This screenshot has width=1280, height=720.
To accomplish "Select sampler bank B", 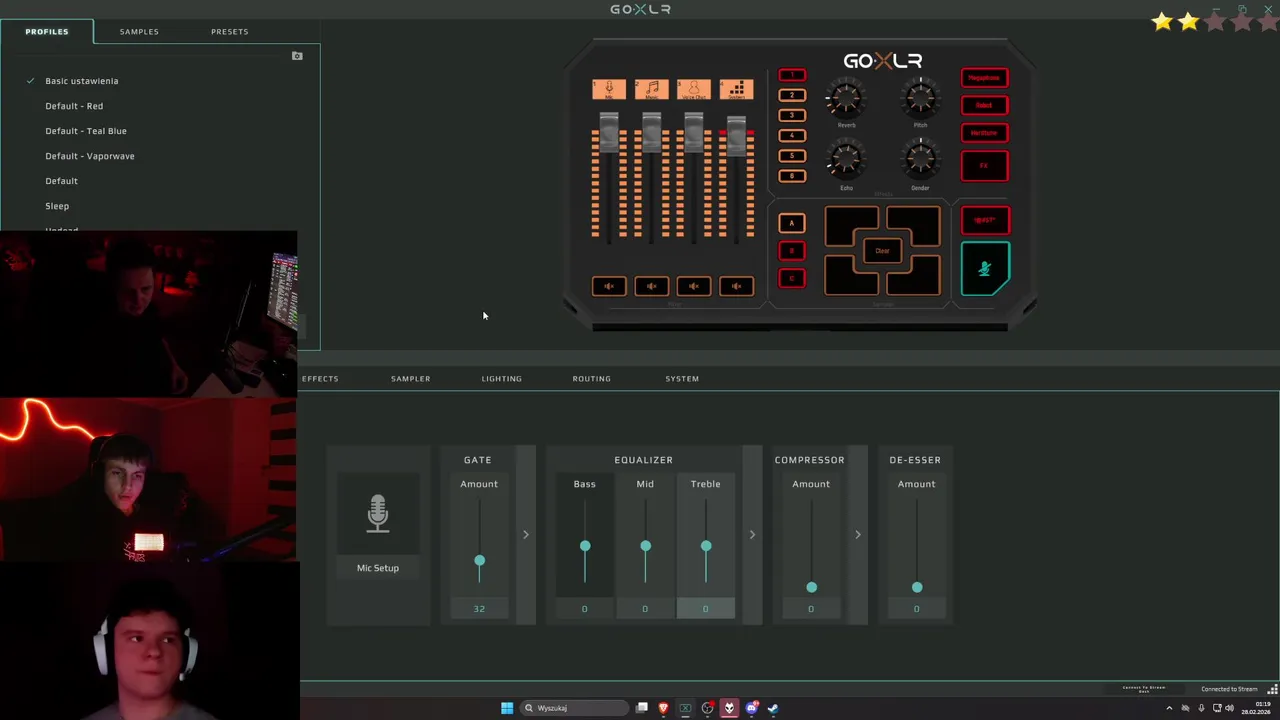I will pos(792,251).
